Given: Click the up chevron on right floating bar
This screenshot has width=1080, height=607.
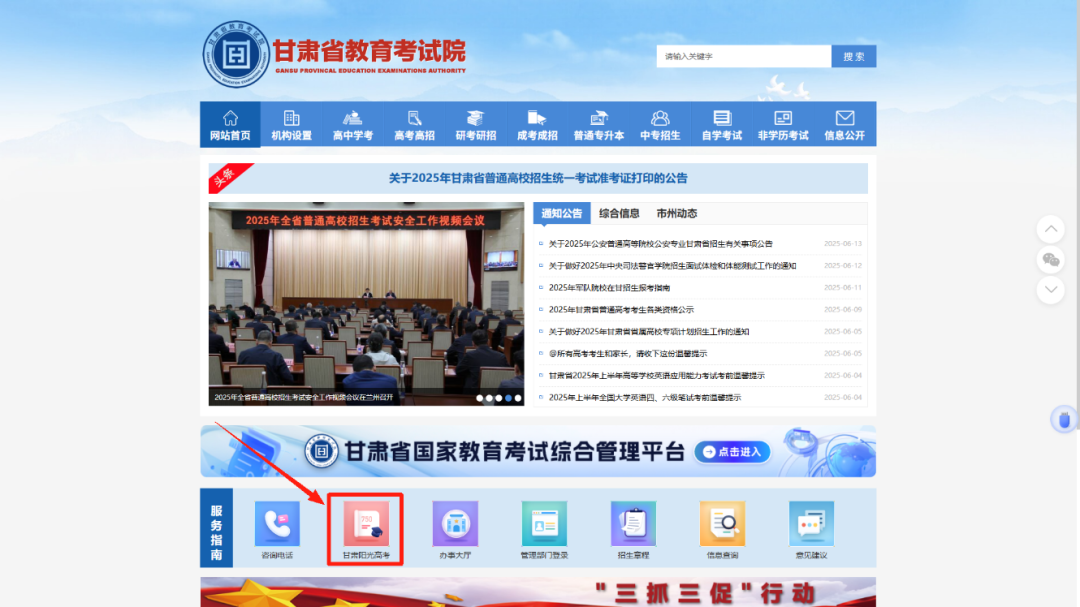Looking at the screenshot, I should (1050, 229).
